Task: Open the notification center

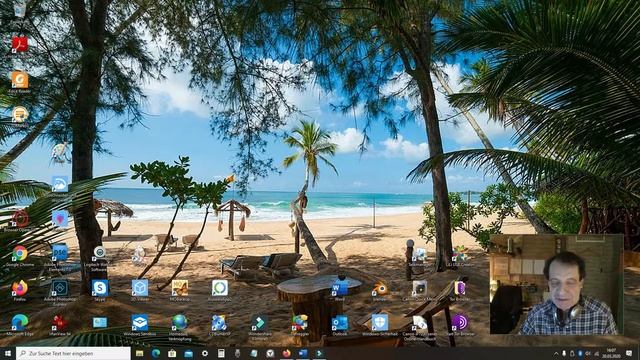Action: tap(629, 353)
